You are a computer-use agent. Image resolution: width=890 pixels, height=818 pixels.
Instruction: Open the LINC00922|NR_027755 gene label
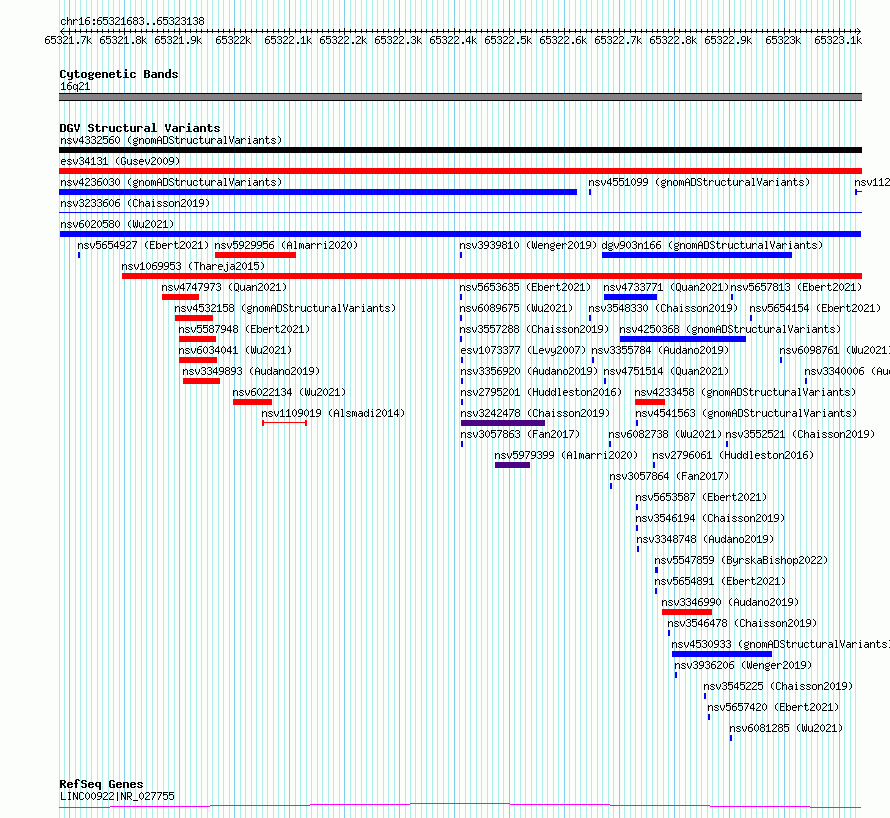117,796
